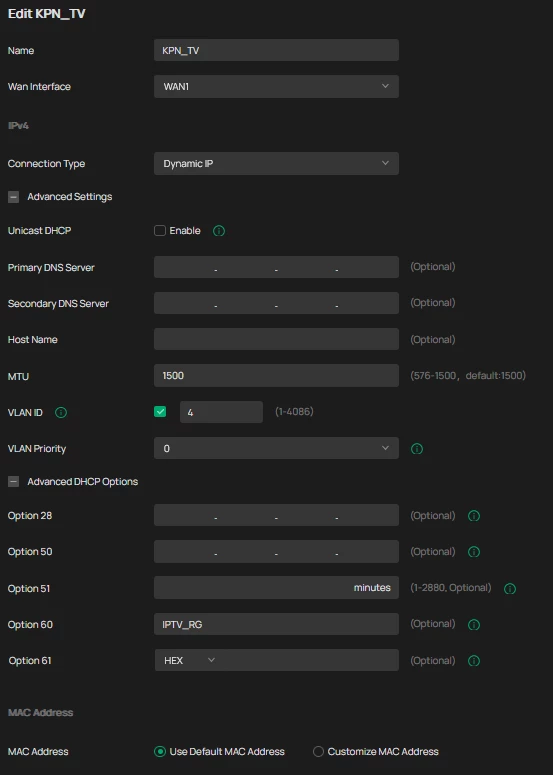
Task: Show info for Option 51
Action: [510, 589]
